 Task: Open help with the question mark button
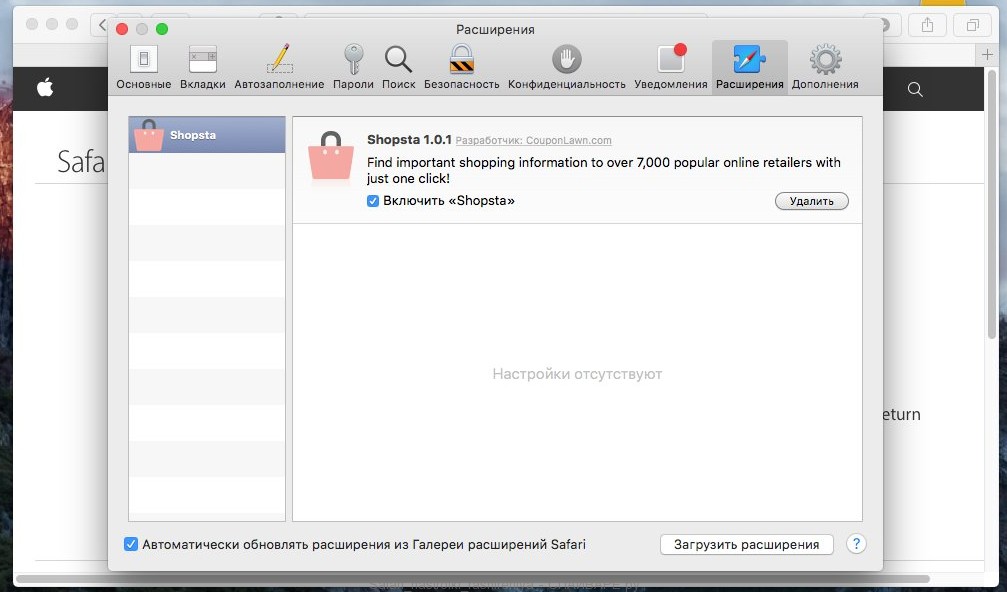pos(856,544)
